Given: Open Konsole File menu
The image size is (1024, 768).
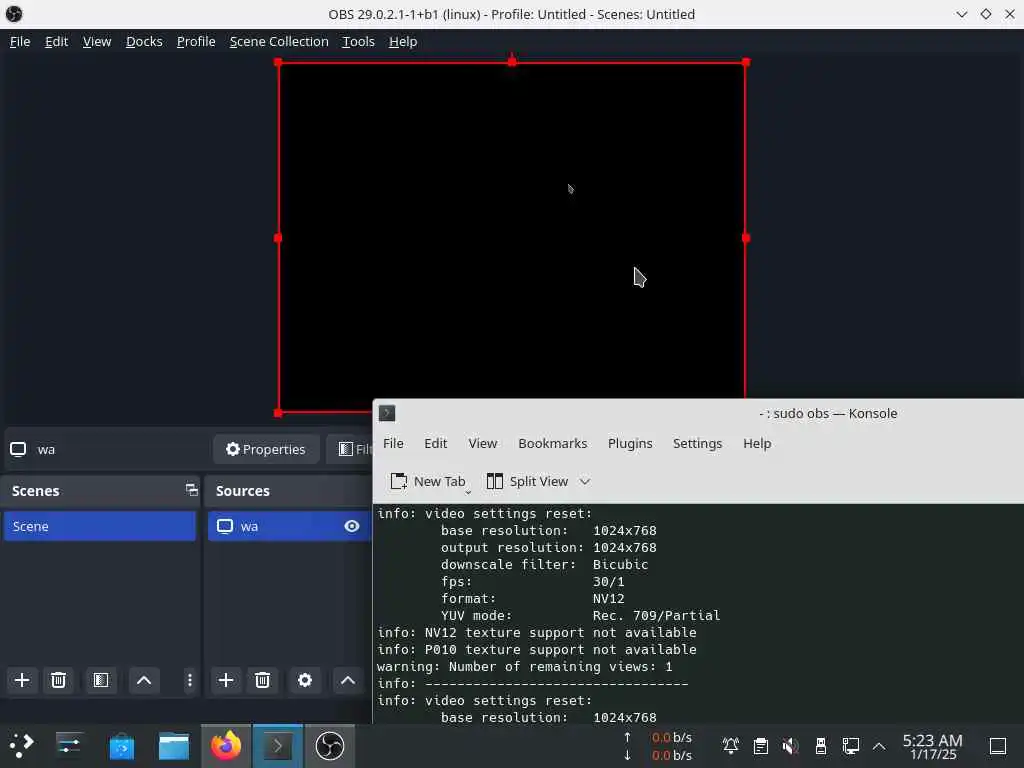Looking at the screenshot, I should pyautogui.click(x=393, y=443).
